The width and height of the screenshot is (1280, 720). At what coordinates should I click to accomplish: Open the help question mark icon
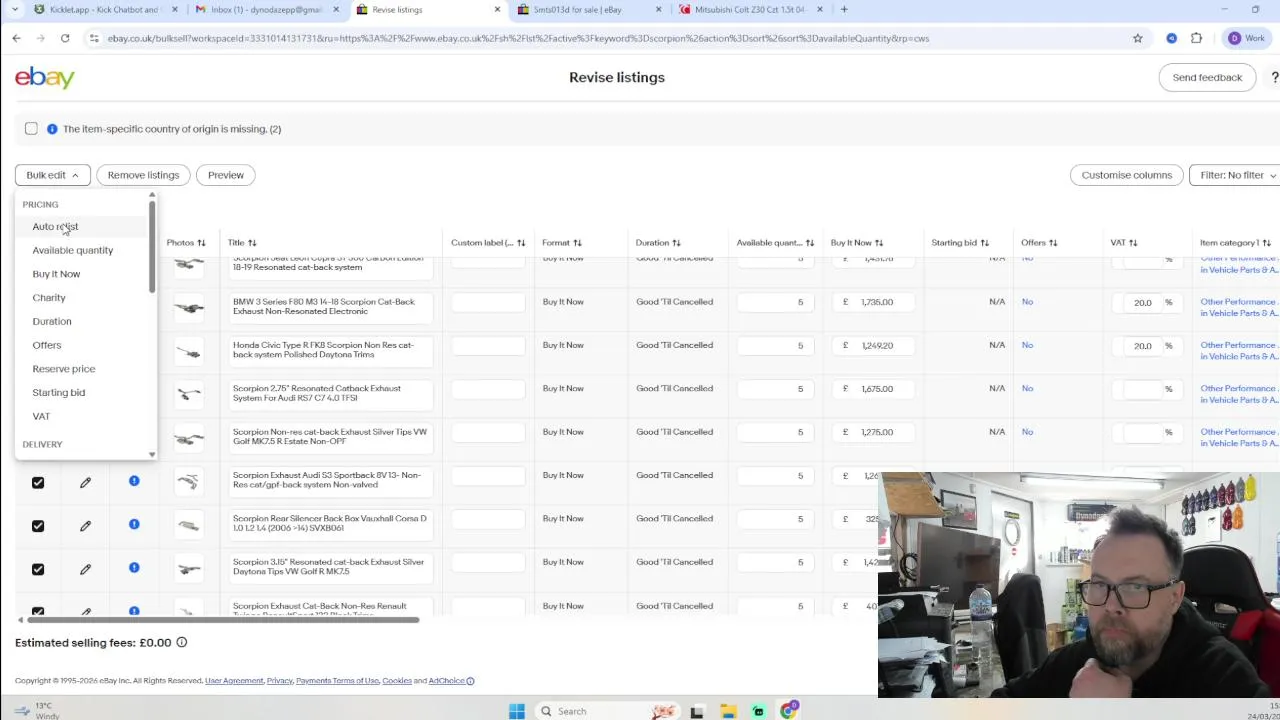coord(1274,78)
